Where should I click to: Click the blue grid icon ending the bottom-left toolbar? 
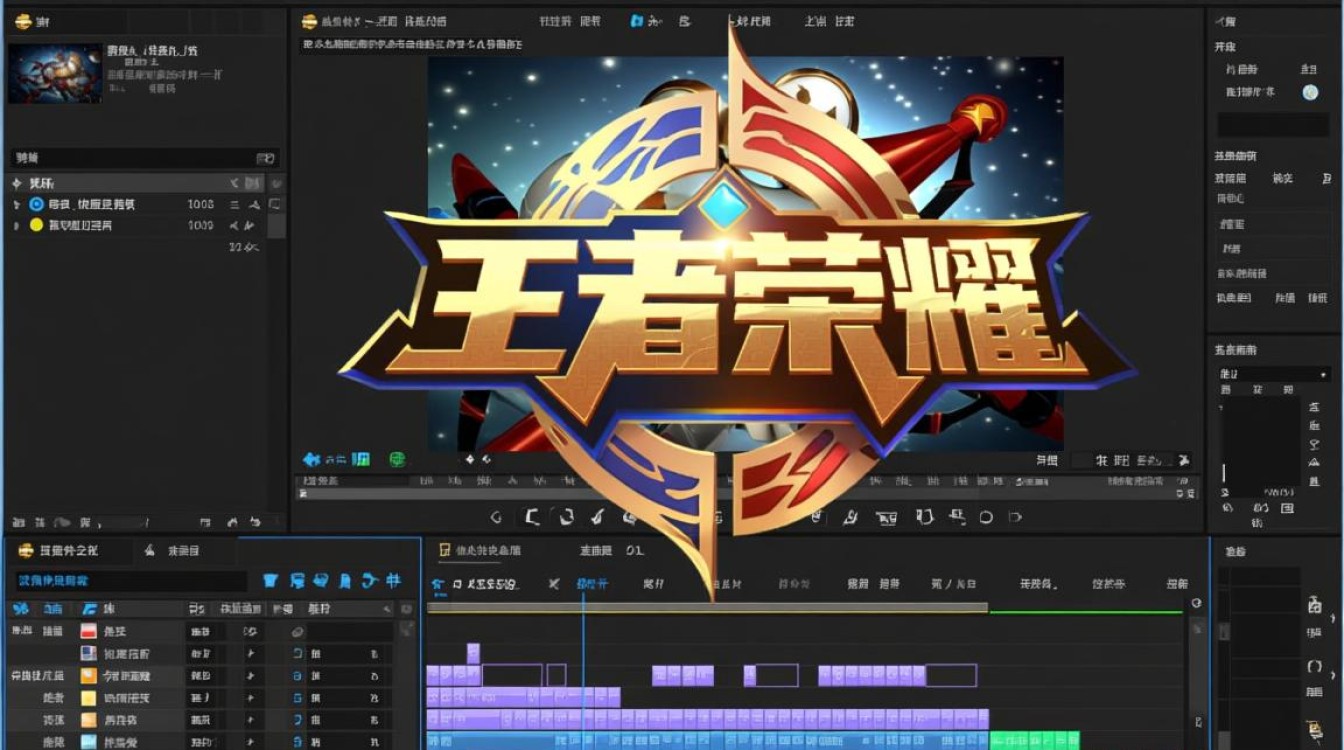coord(393,581)
